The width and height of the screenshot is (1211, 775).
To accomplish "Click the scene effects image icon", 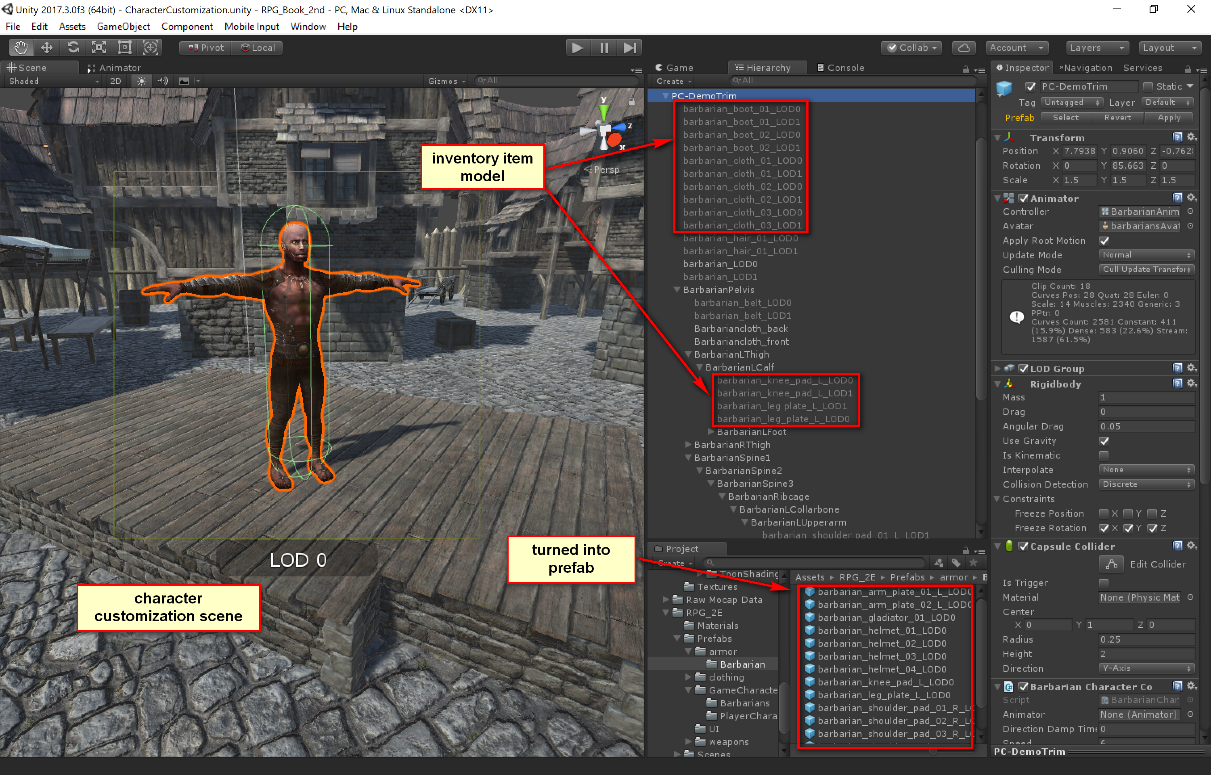I will click(183, 81).
